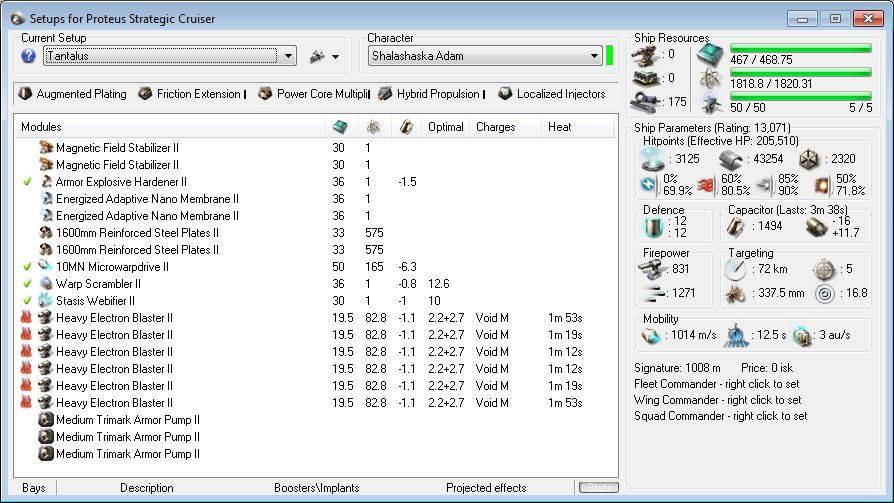
Task: Click the turret firepower icon showing 831
Action: pyautogui.click(x=652, y=269)
